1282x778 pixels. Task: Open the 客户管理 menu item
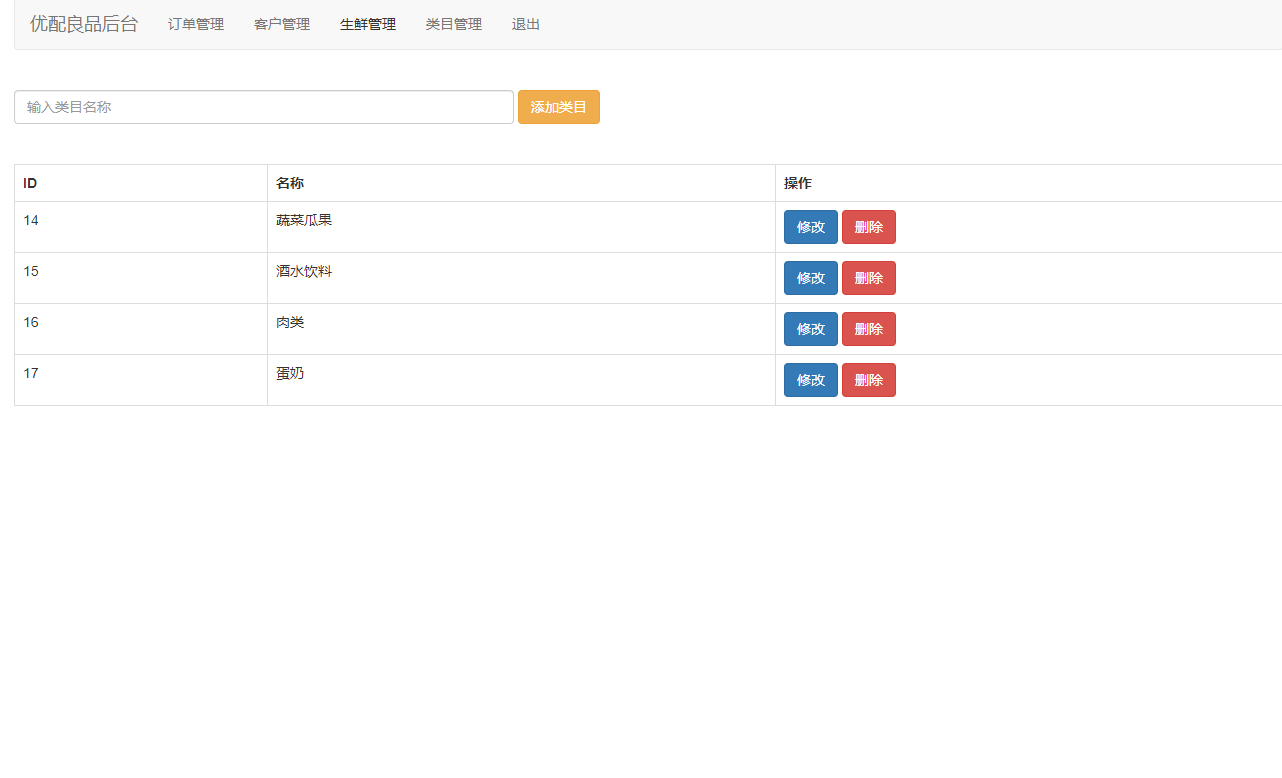click(x=281, y=24)
